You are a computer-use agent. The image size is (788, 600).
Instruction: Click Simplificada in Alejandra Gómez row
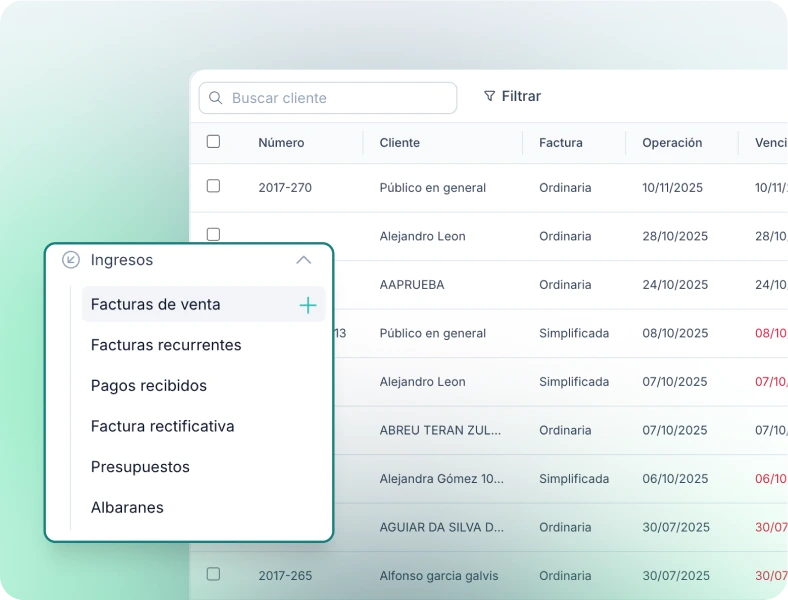click(x=574, y=478)
